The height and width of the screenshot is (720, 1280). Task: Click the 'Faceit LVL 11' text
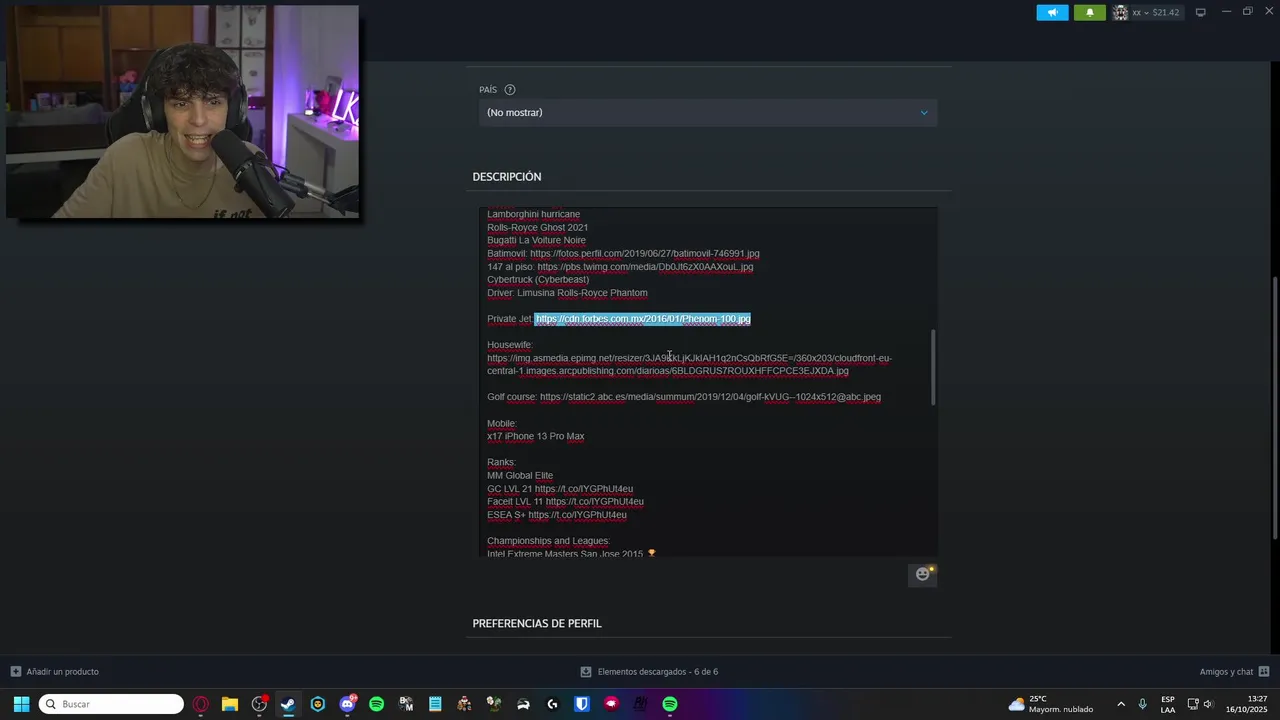tap(515, 502)
